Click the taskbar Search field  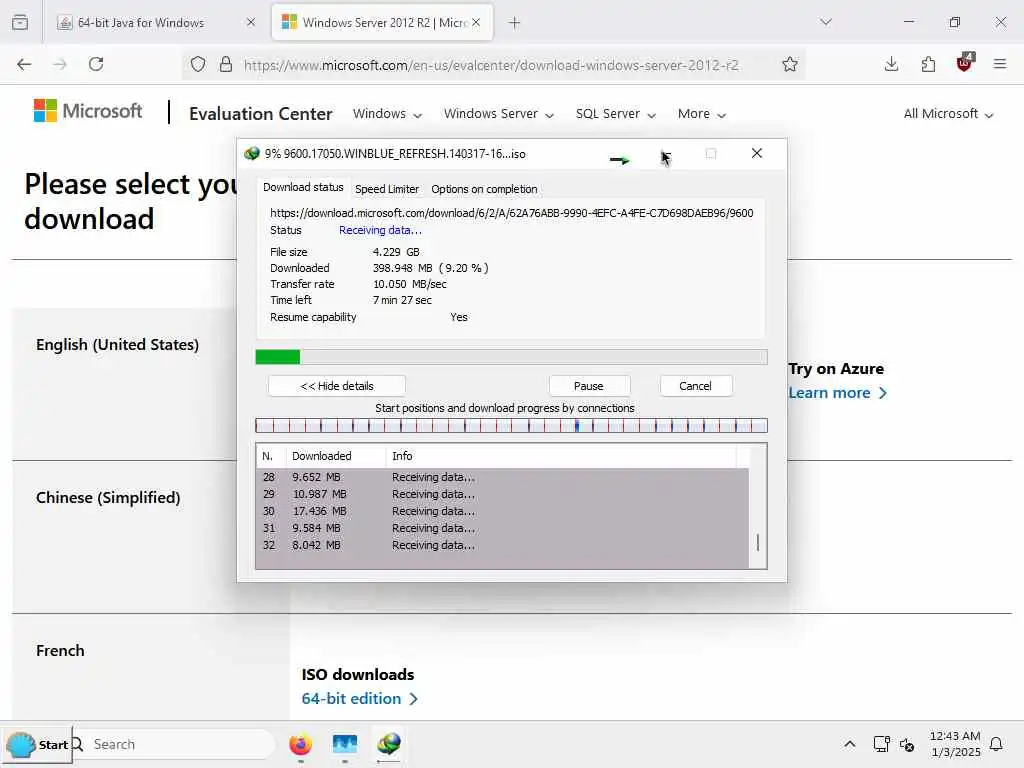click(174, 744)
